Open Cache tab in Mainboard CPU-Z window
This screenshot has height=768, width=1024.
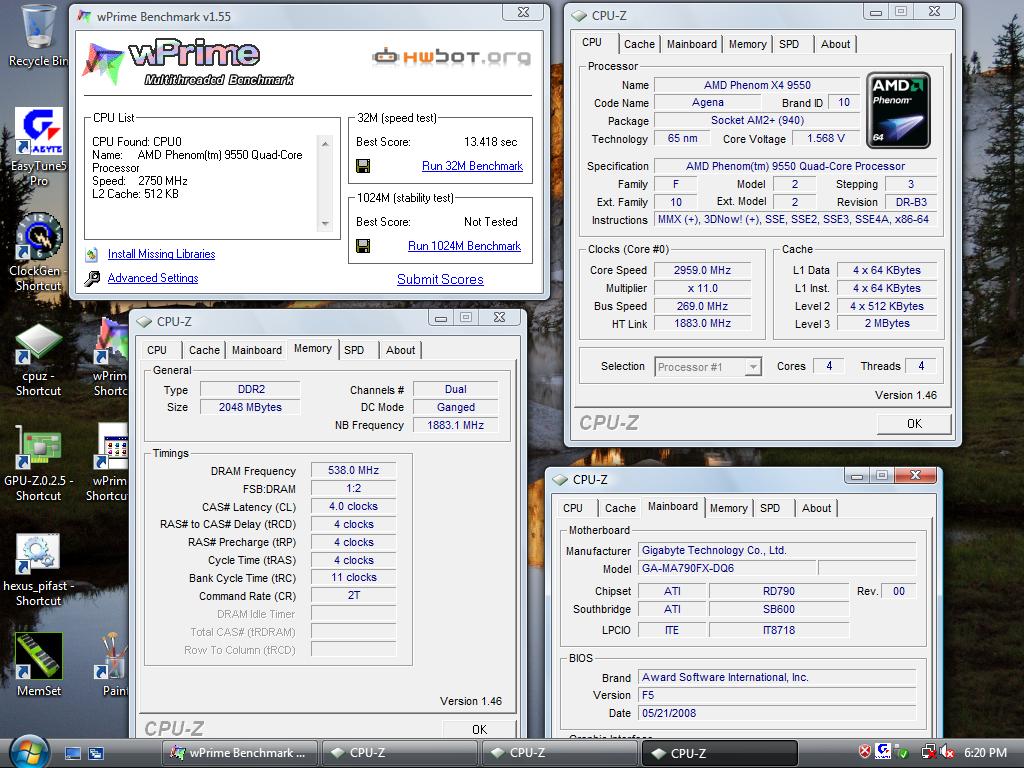(620, 508)
